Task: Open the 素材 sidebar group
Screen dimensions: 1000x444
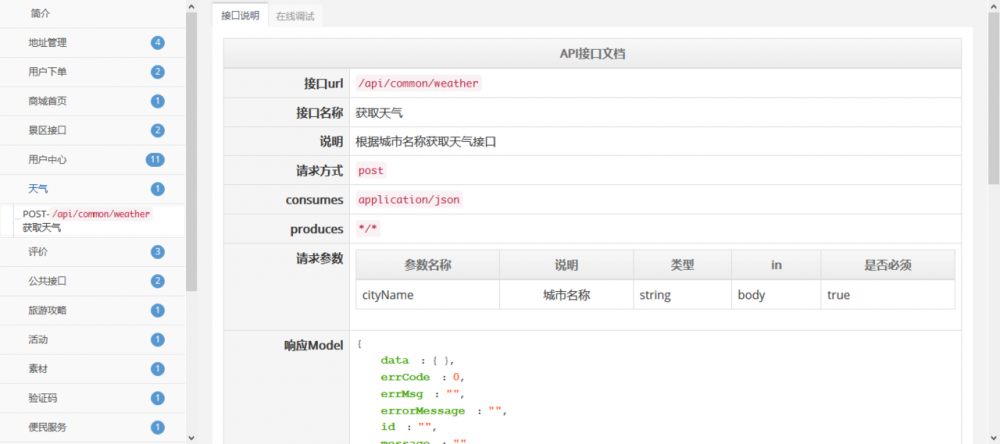Action: 92,369
